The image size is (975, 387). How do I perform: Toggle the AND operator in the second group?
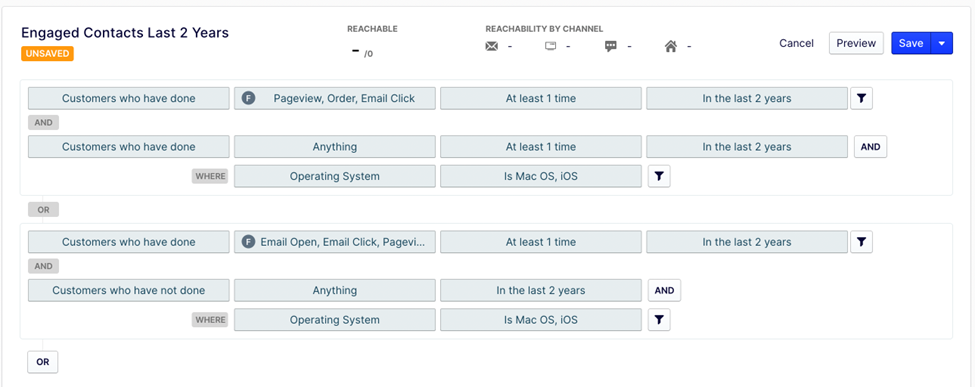pos(44,266)
